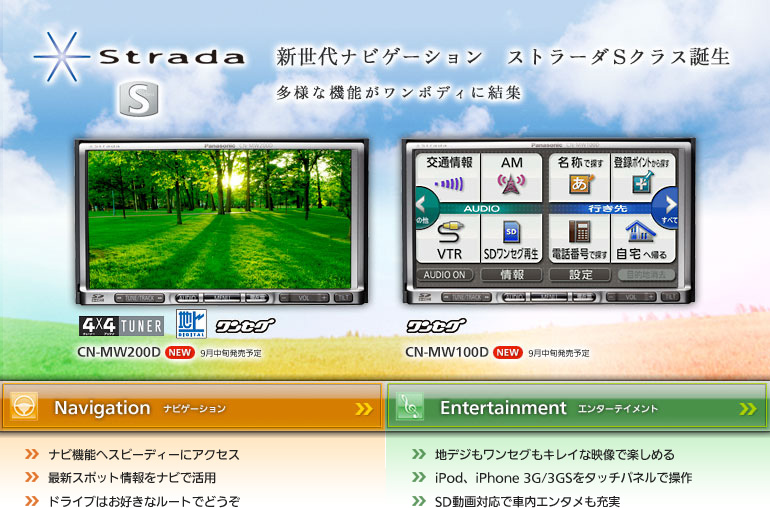This screenshot has height=508, width=770.
Task: Click the music note Entertainment icon
Action: tap(410, 407)
